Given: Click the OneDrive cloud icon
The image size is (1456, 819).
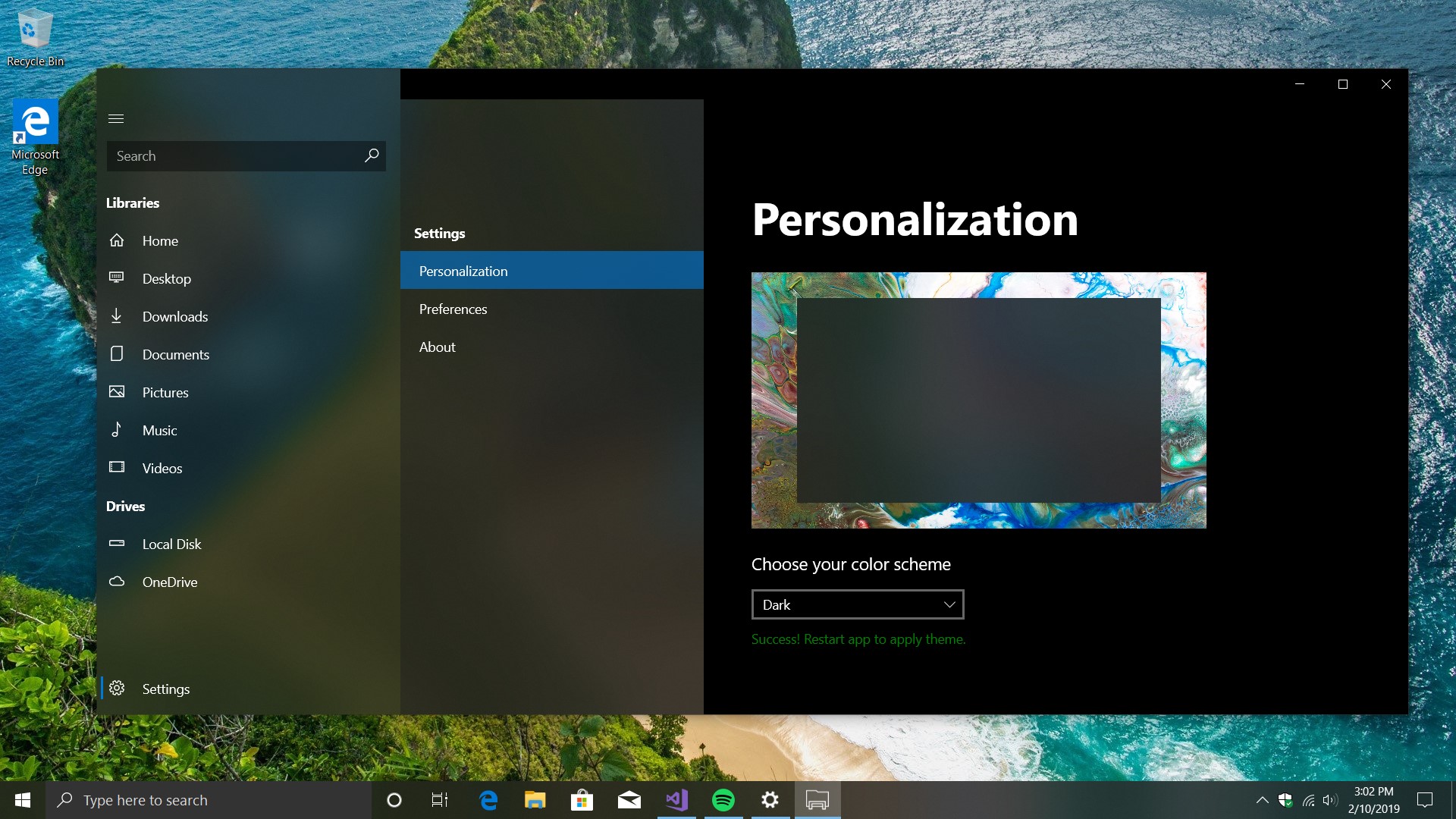Looking at the screenshot, I should 117,582.
